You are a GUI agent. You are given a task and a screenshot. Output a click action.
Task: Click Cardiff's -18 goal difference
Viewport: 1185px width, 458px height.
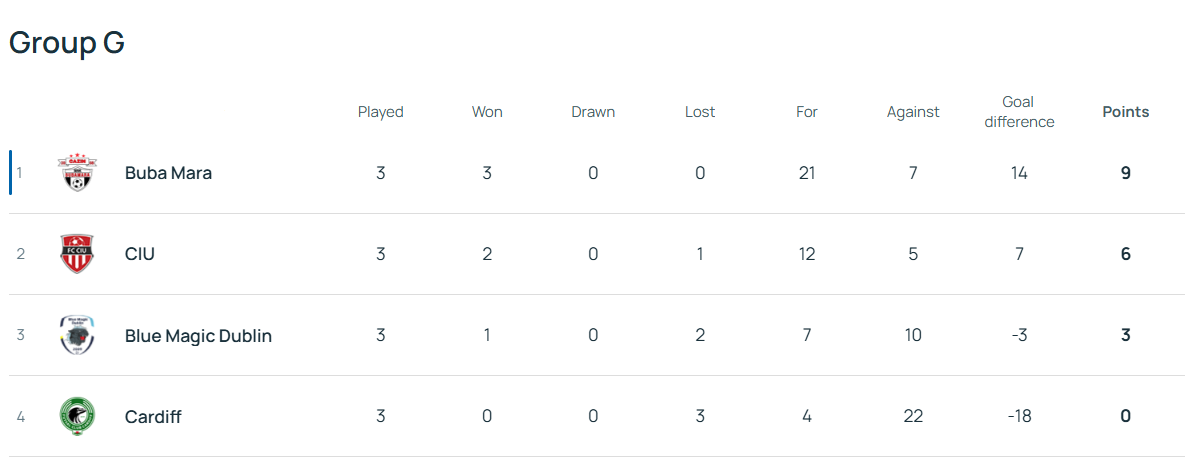click(x=1019, y=416)
